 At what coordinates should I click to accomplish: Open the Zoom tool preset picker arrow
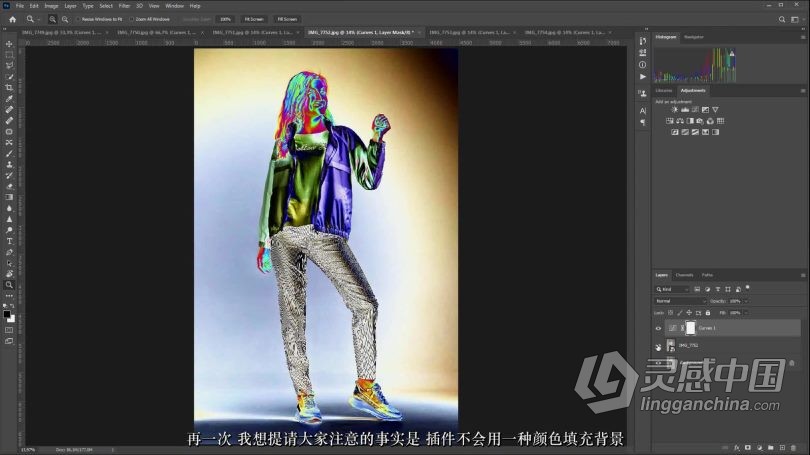point(39,19)
